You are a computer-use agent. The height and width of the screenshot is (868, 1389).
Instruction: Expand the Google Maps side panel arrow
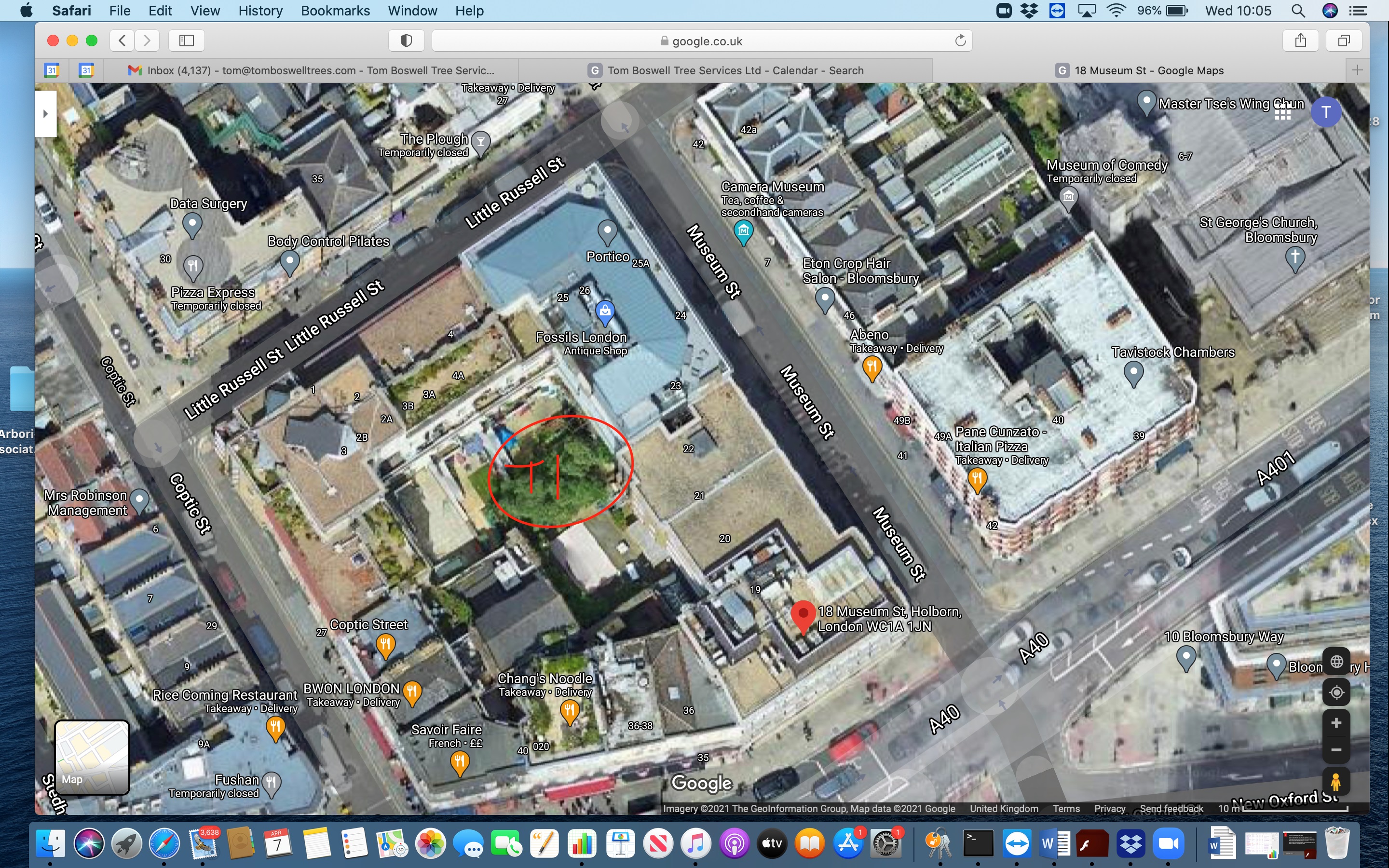pyautogui.click(x=45, y=113)
